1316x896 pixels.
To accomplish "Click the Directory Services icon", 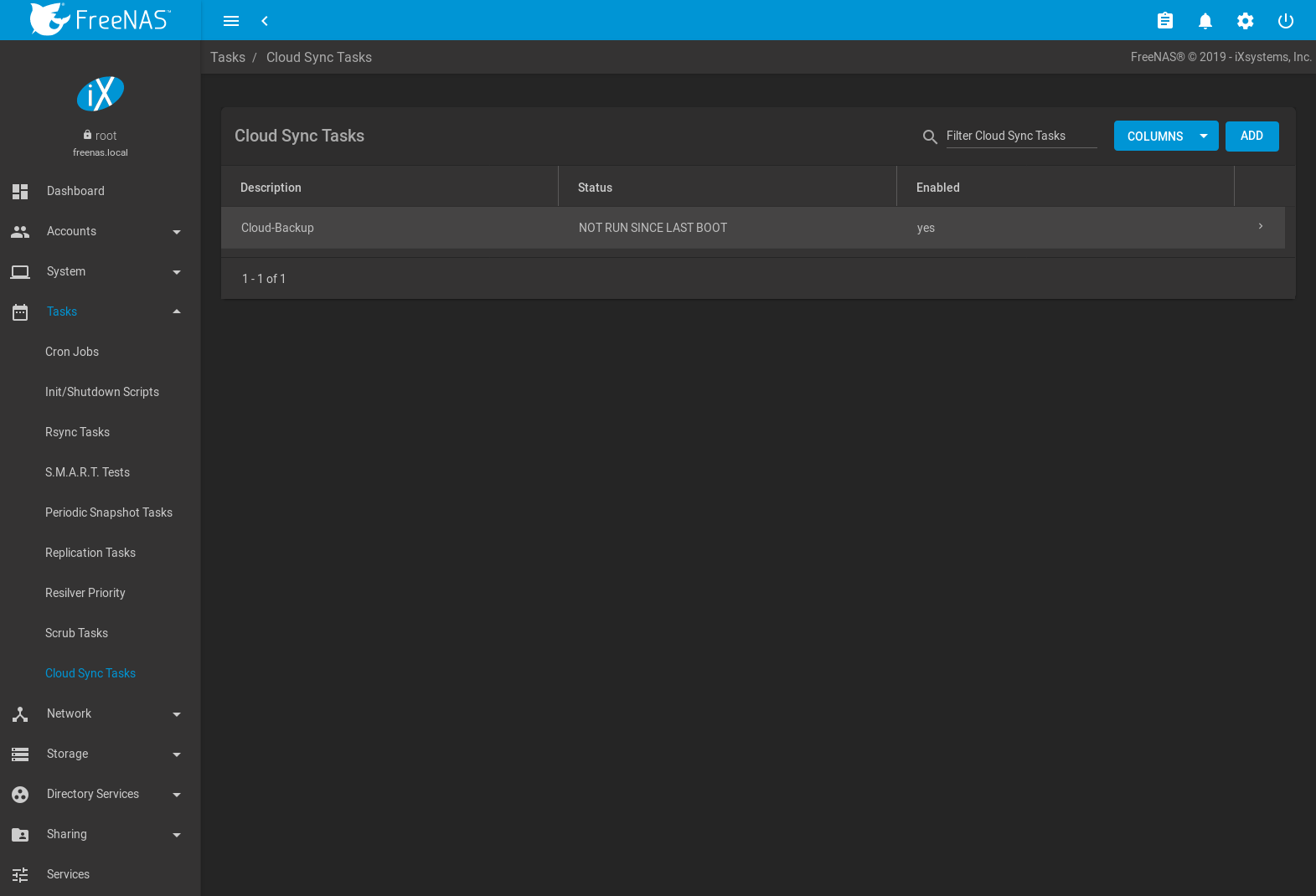I will (x=20, y=794).
